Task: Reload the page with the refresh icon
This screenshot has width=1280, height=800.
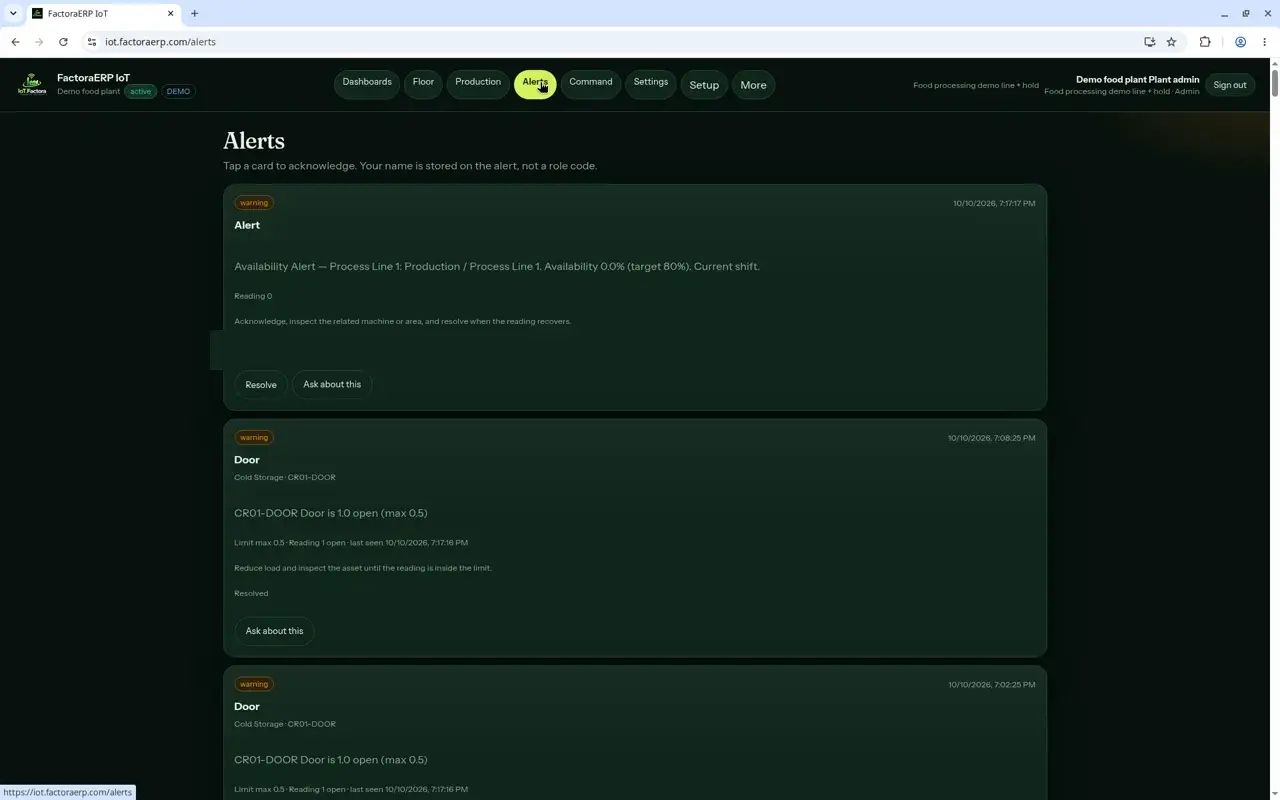Action: pyautogui.click(x=63, y=42)
